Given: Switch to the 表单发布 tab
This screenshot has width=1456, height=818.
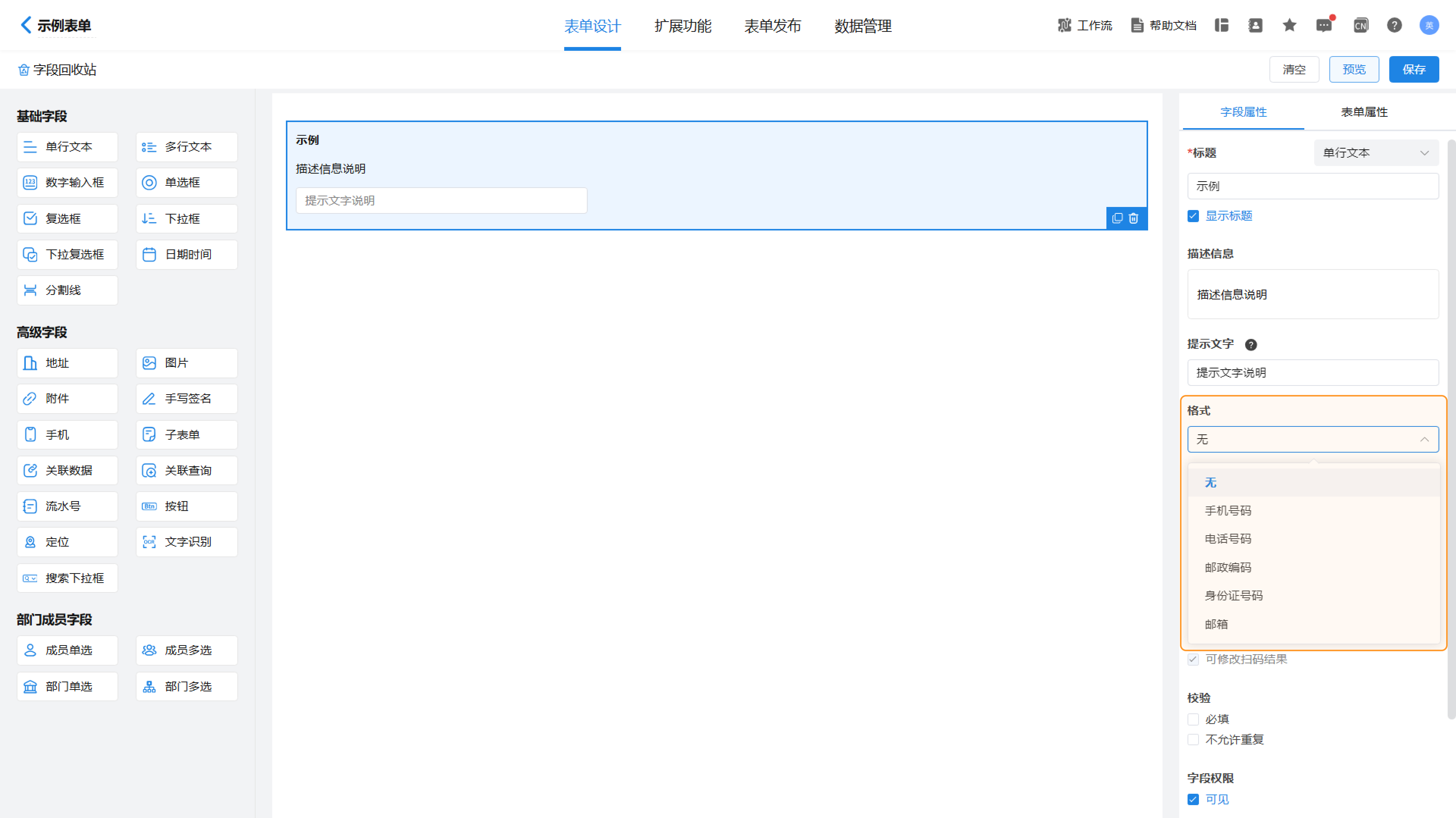Looking at the screenshot, I should pyautogui.click(x=773, y=26).
